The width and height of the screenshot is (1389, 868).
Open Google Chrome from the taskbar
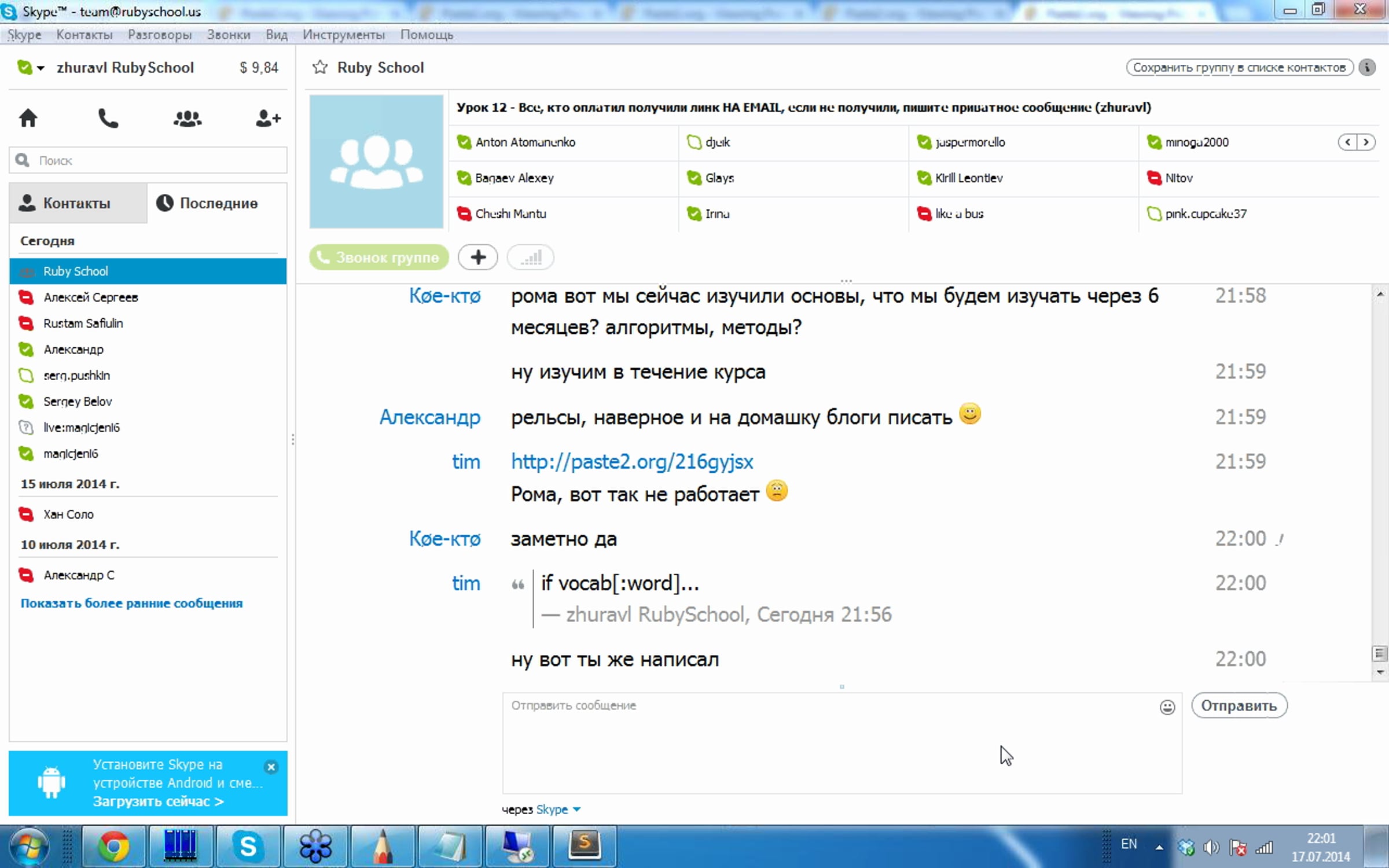[113, 847]
